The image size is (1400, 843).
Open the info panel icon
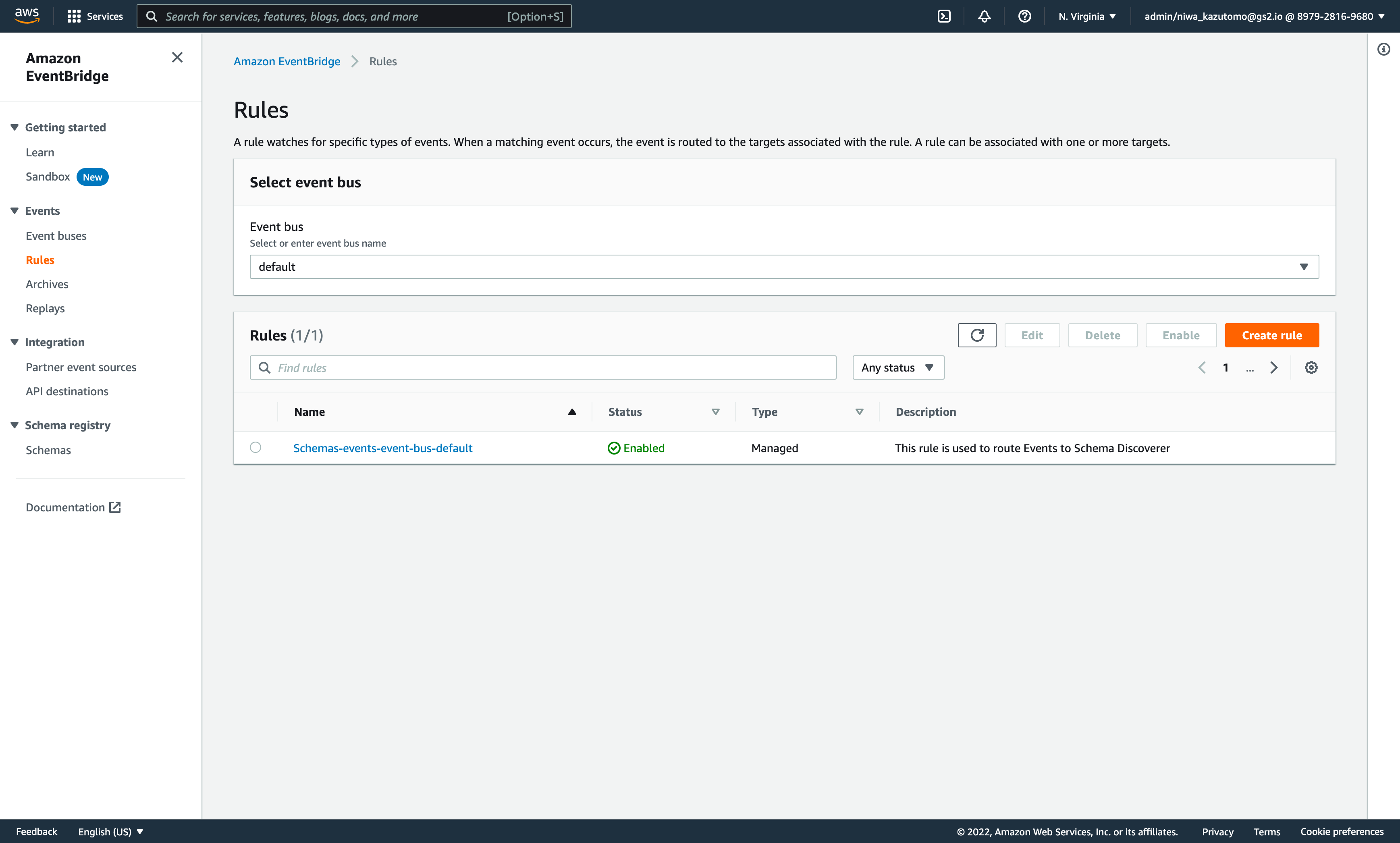pos(1383,50)
